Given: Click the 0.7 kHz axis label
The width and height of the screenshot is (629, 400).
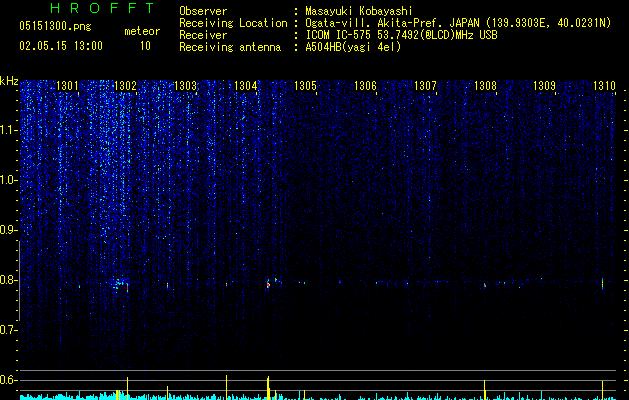Looking at the screenshot, I should pyautogui.click(x=9, y=330).
